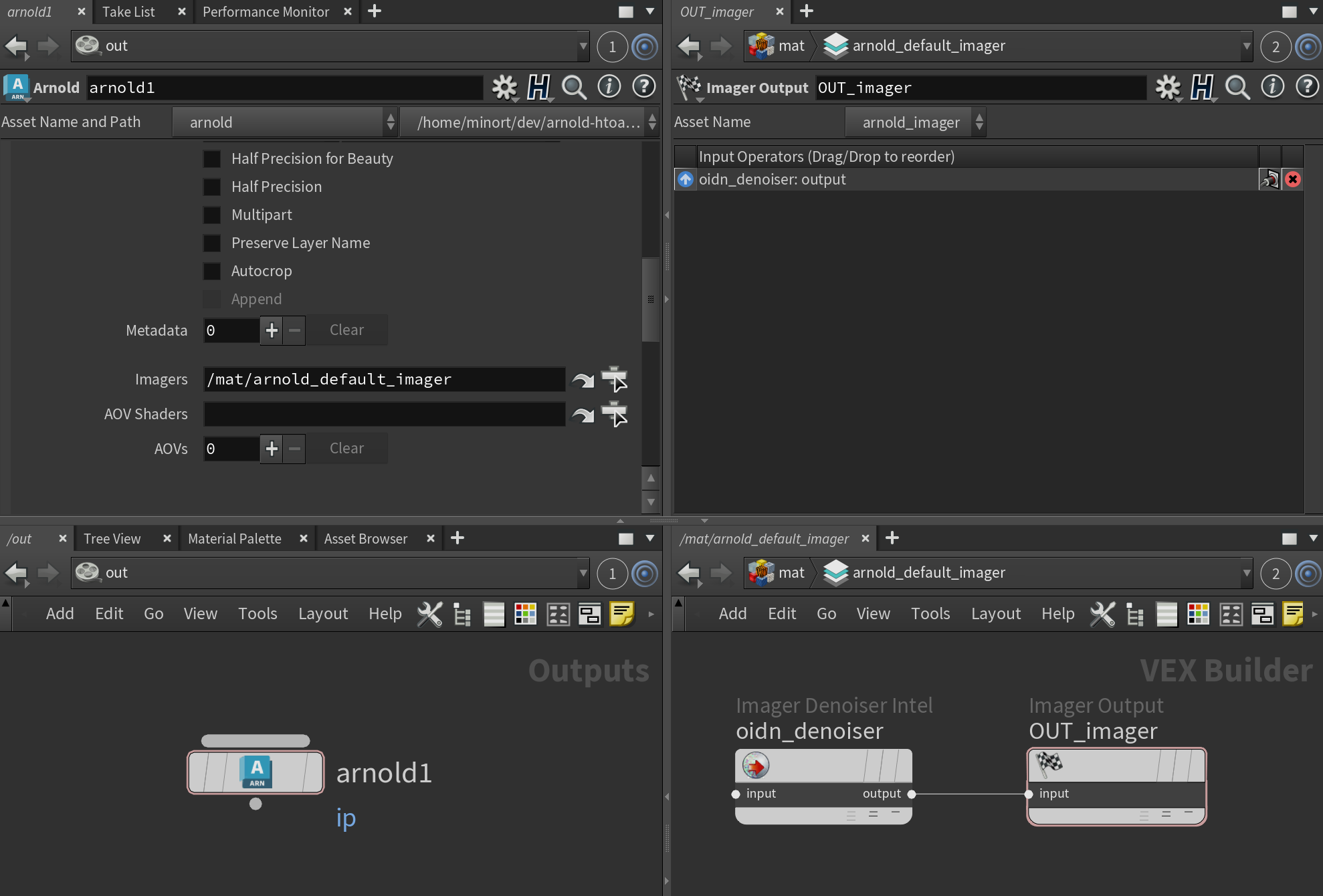Open the Layout menu in /out network

coord(322,613)
